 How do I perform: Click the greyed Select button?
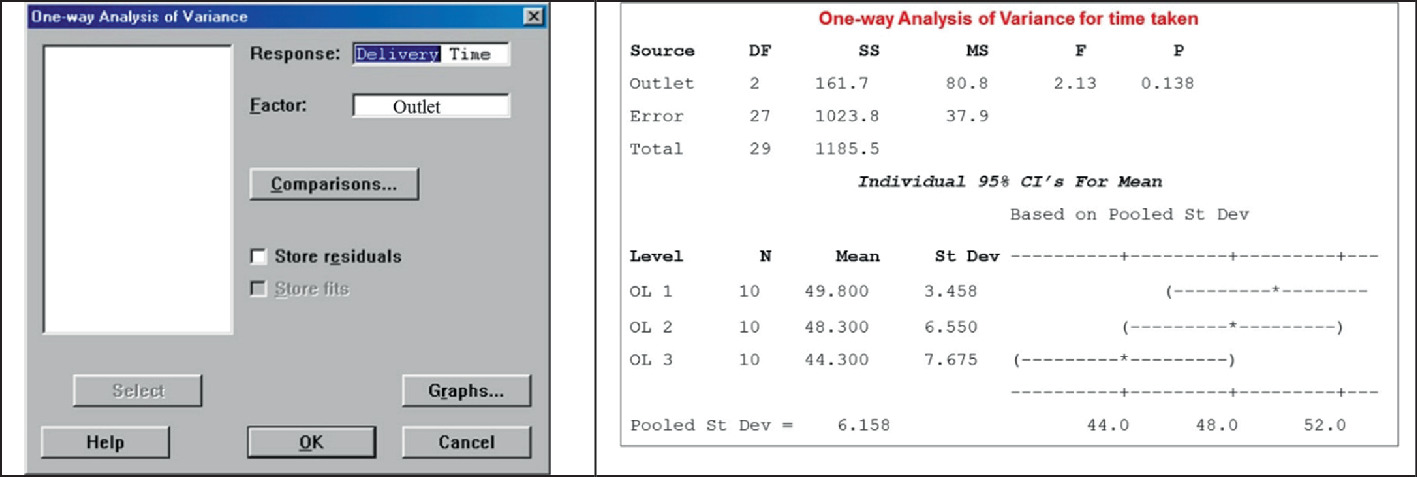[x=138, y=391]
